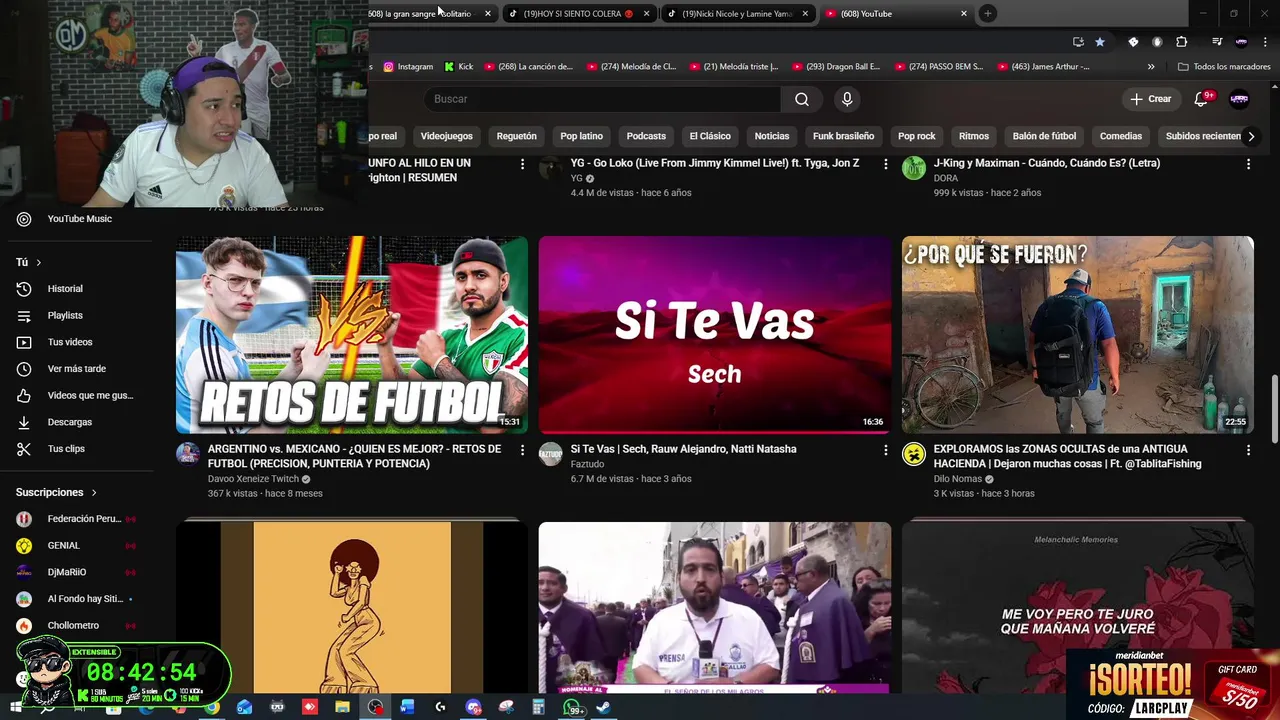Show hidden bookmarks with the double chevron
This screenshot has width=1280, height=720.
1151,67
